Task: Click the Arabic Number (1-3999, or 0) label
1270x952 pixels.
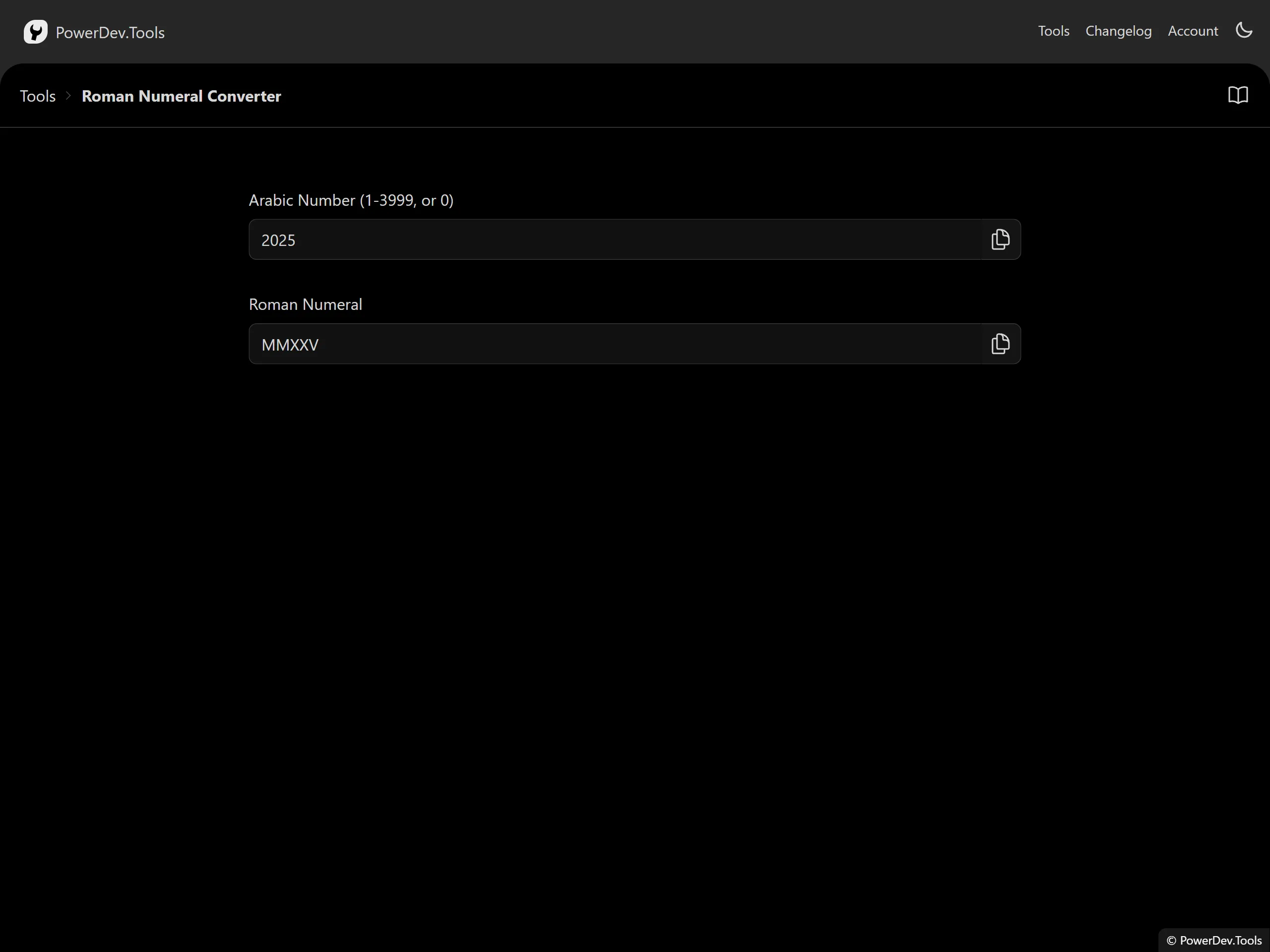Action: tap(351, 200)
